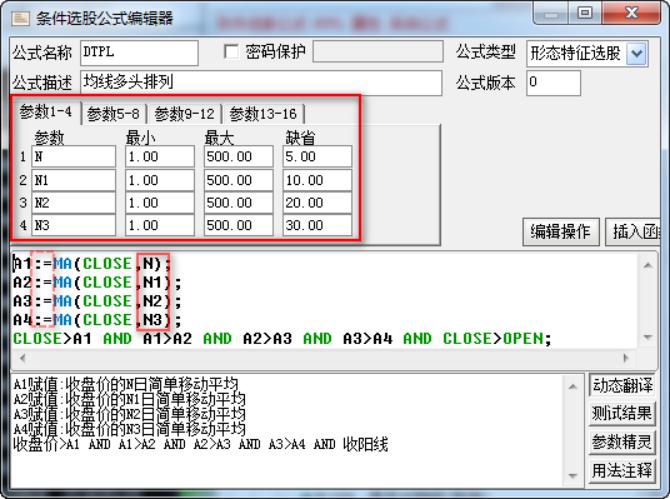
Task: Click the 编辑操作 button
Action: point(560,232)
